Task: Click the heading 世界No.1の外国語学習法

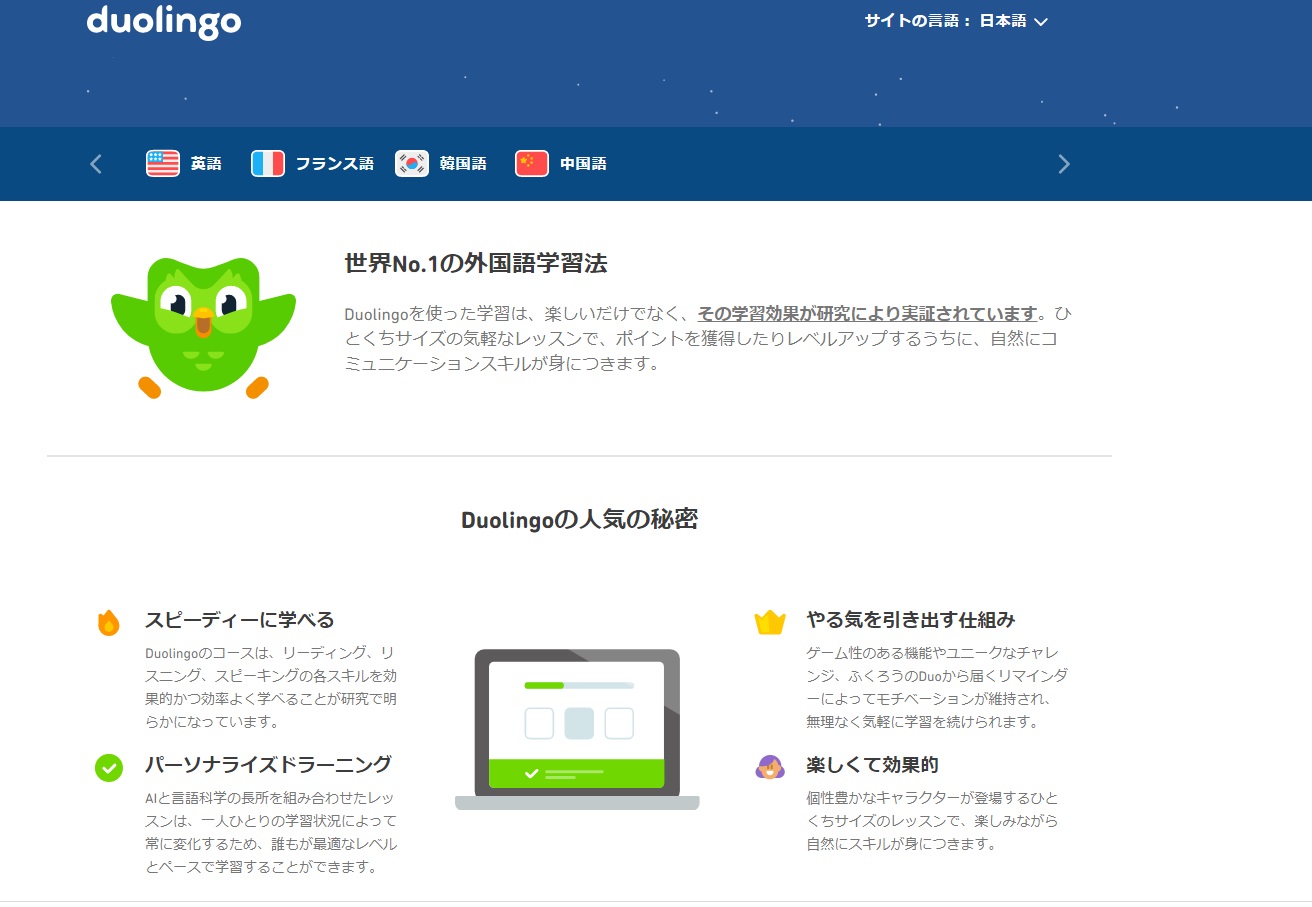Action: pyautogui.click(x=476, y=264)
